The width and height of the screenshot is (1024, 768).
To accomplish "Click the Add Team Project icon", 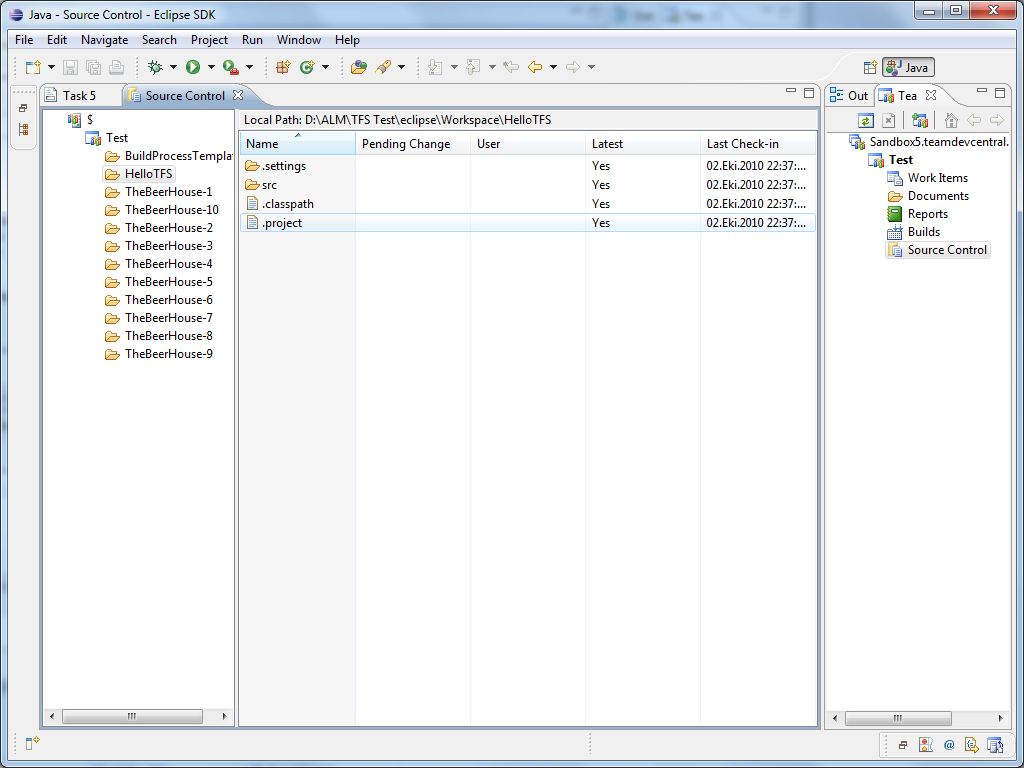I will click(920, 120).
